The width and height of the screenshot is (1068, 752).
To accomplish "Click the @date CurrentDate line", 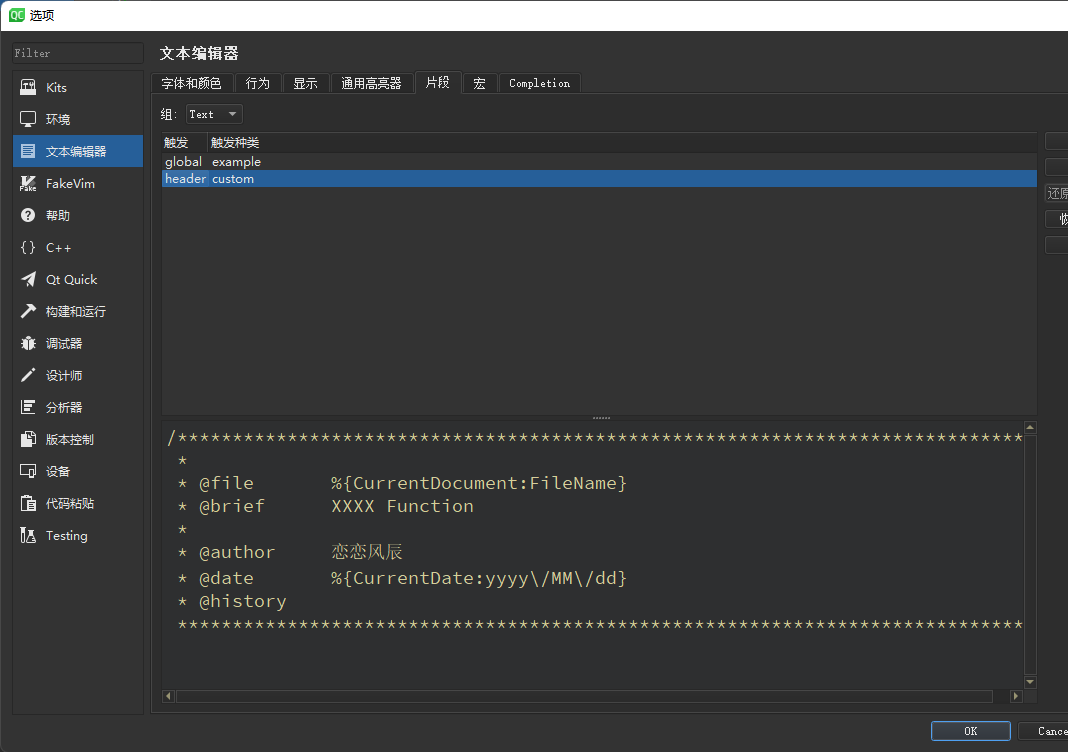I will [402, 578].
